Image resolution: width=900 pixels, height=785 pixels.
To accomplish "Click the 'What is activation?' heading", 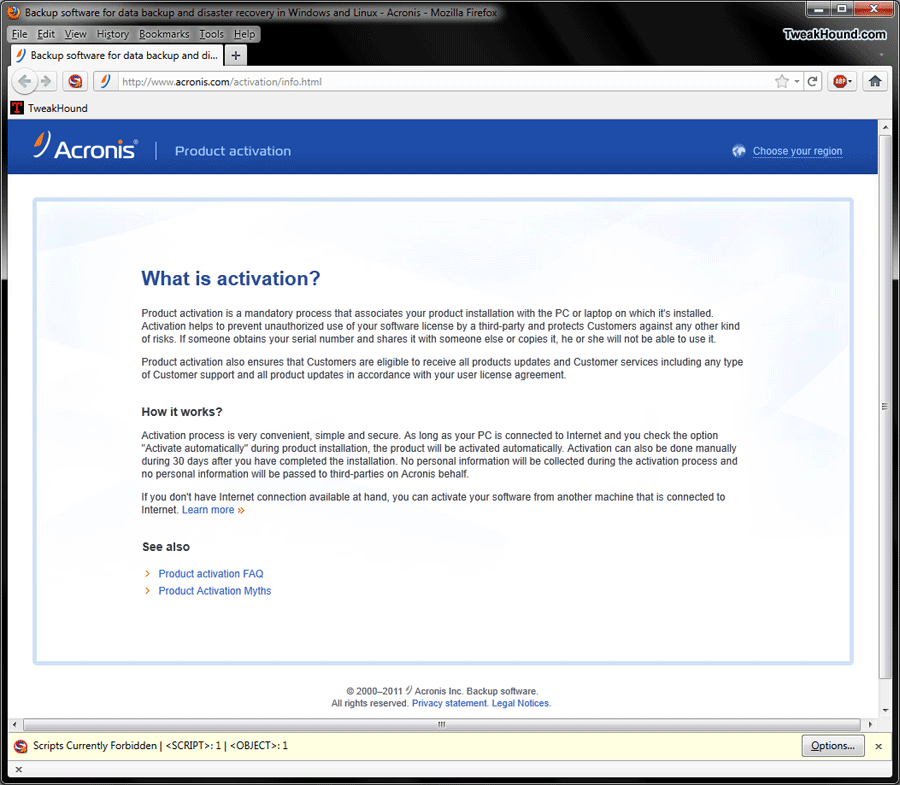I will 231,278.
